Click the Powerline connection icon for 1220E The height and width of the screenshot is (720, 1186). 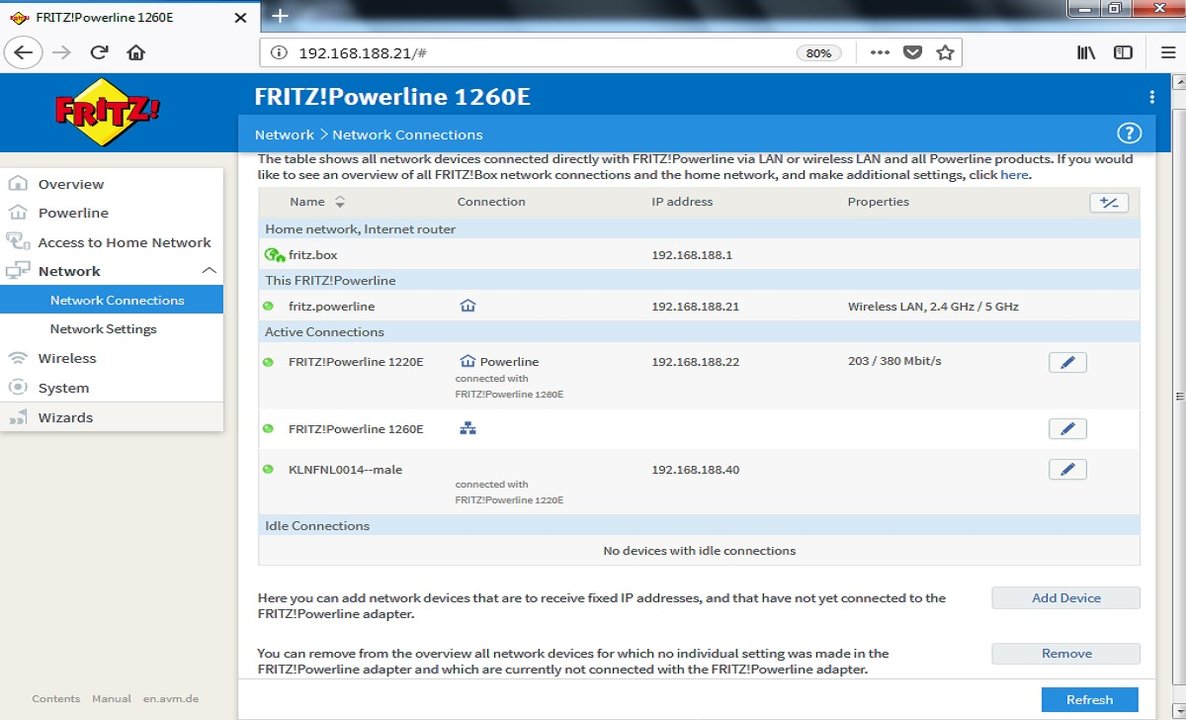coord(467,362)
